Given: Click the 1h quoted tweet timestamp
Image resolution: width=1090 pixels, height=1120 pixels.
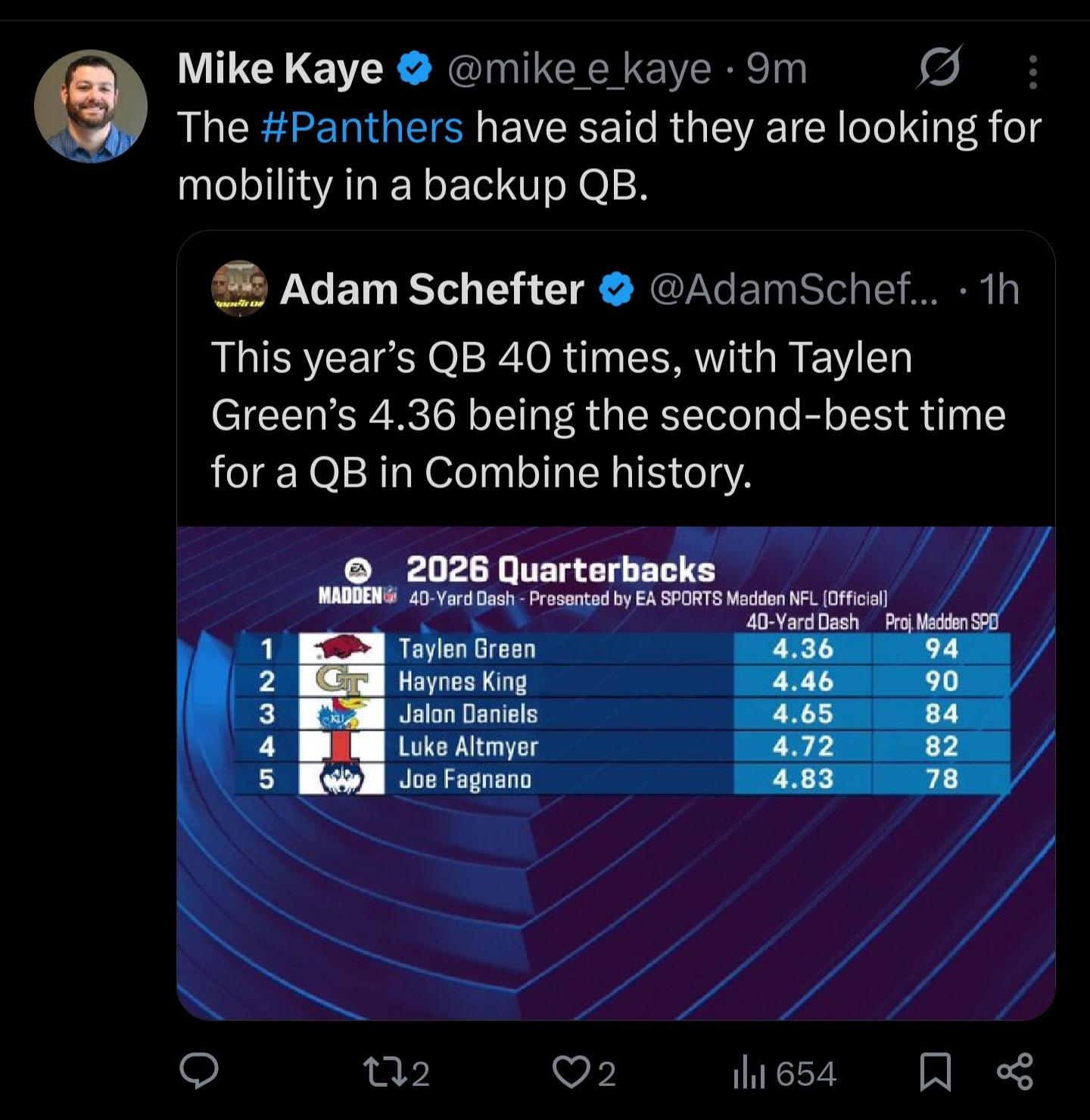Looking at the screenshot, I should [x=998, y=289].
